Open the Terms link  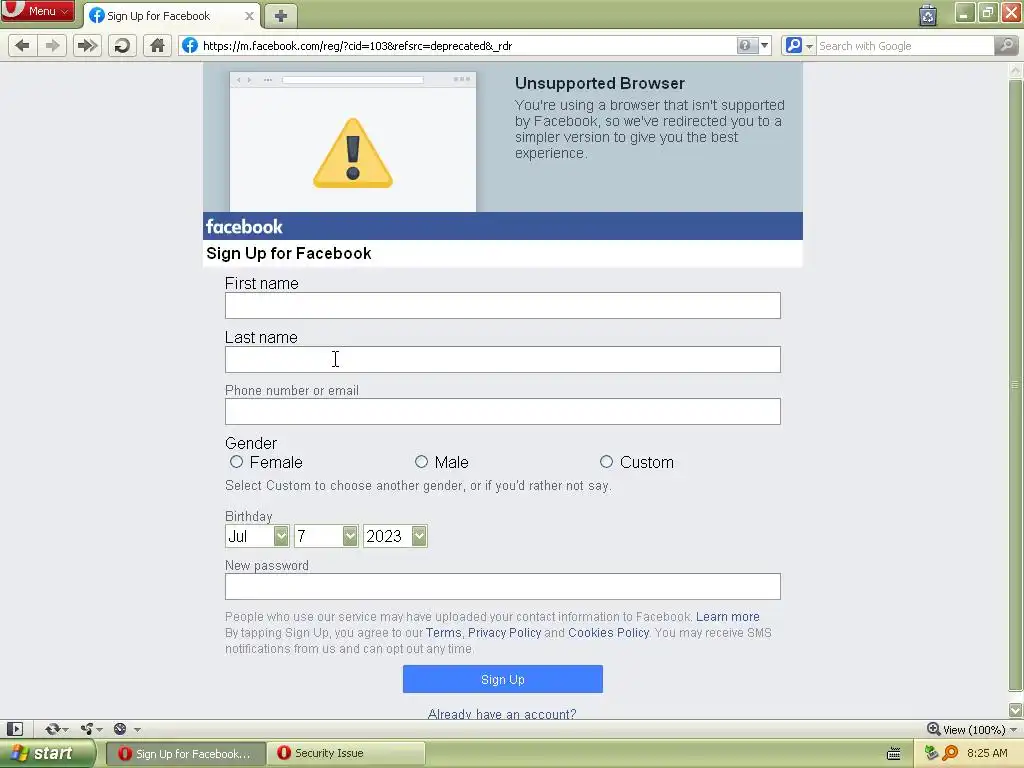click(443, 633)
